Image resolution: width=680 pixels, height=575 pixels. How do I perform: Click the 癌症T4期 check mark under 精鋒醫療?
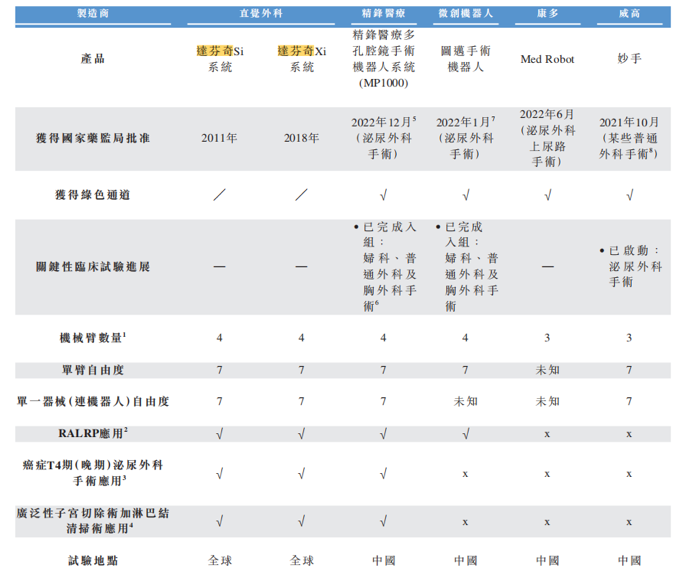[x=383, y=474]
